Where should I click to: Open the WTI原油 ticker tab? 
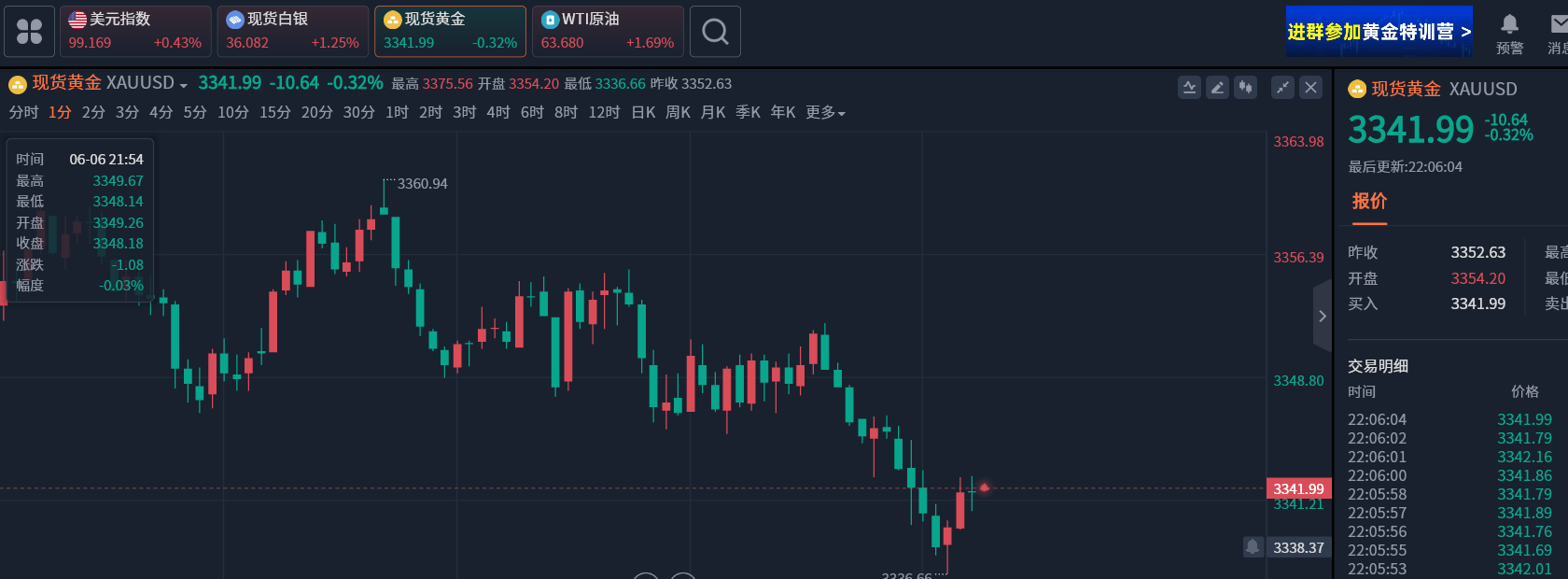click(608, 32)
